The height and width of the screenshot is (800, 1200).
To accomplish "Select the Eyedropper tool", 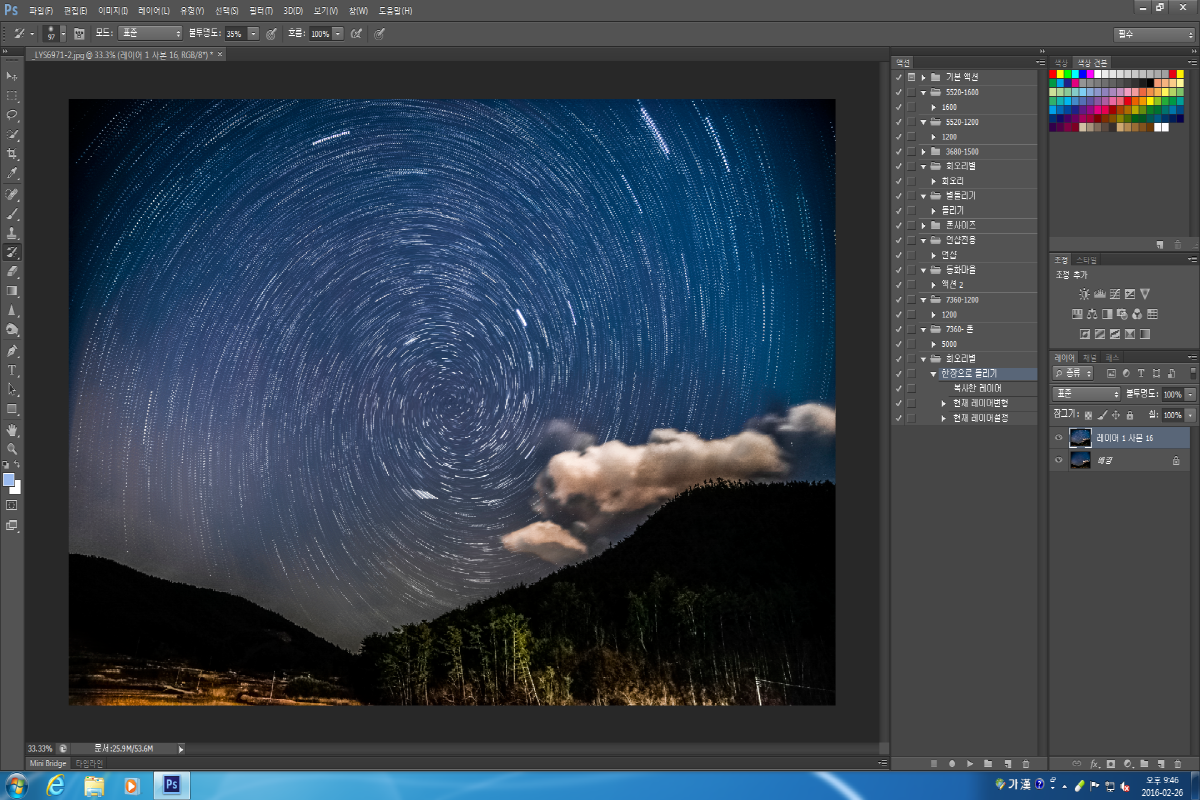I will tap(12, 173).
